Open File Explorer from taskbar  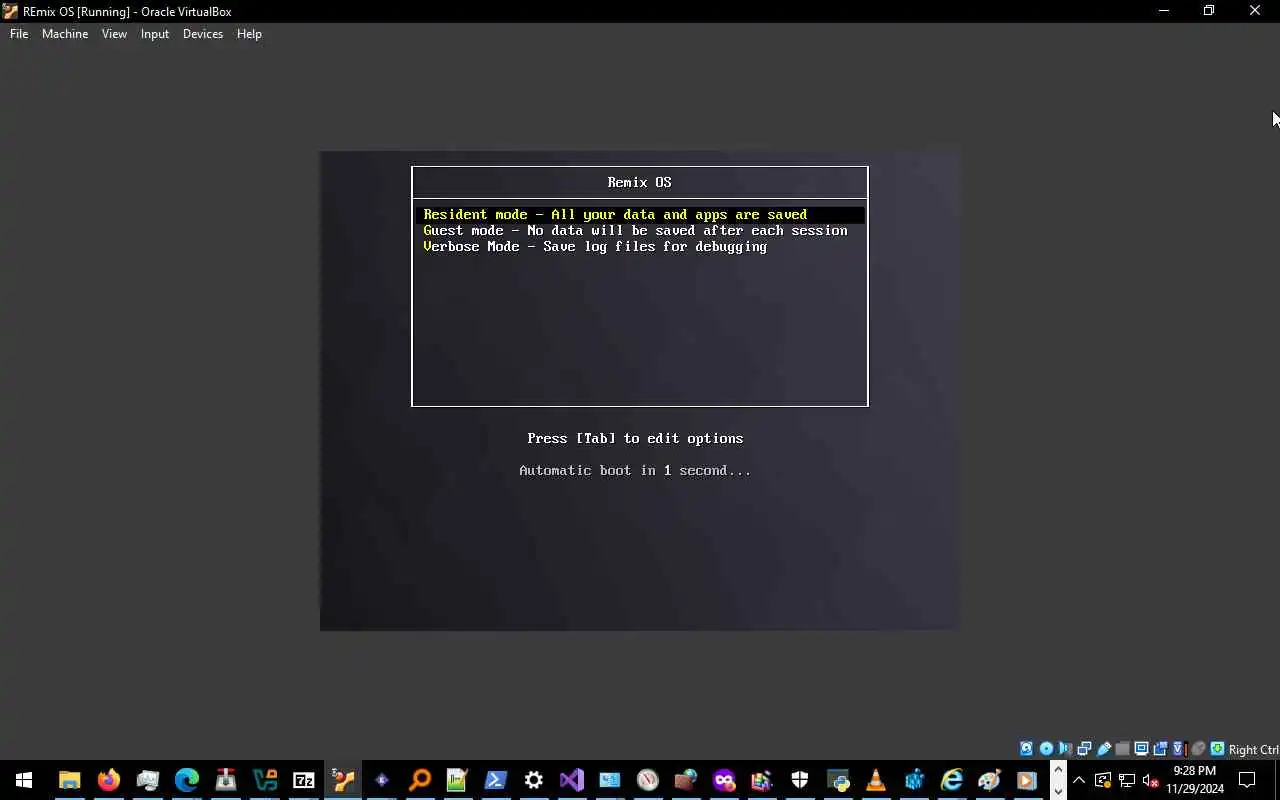coord(69,780)
